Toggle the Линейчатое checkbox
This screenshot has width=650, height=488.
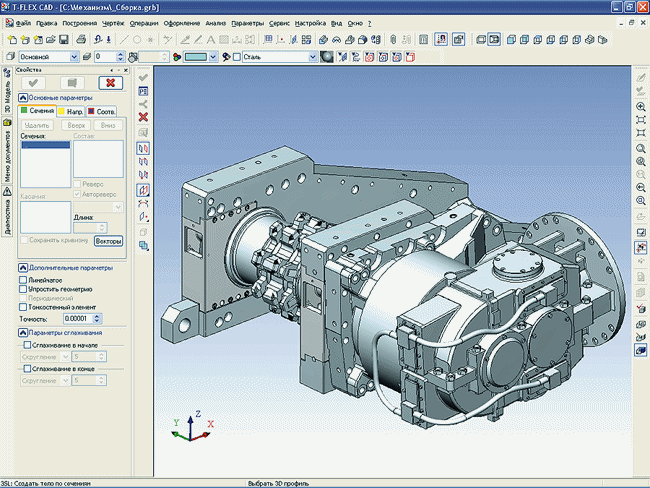click(23, 280)
